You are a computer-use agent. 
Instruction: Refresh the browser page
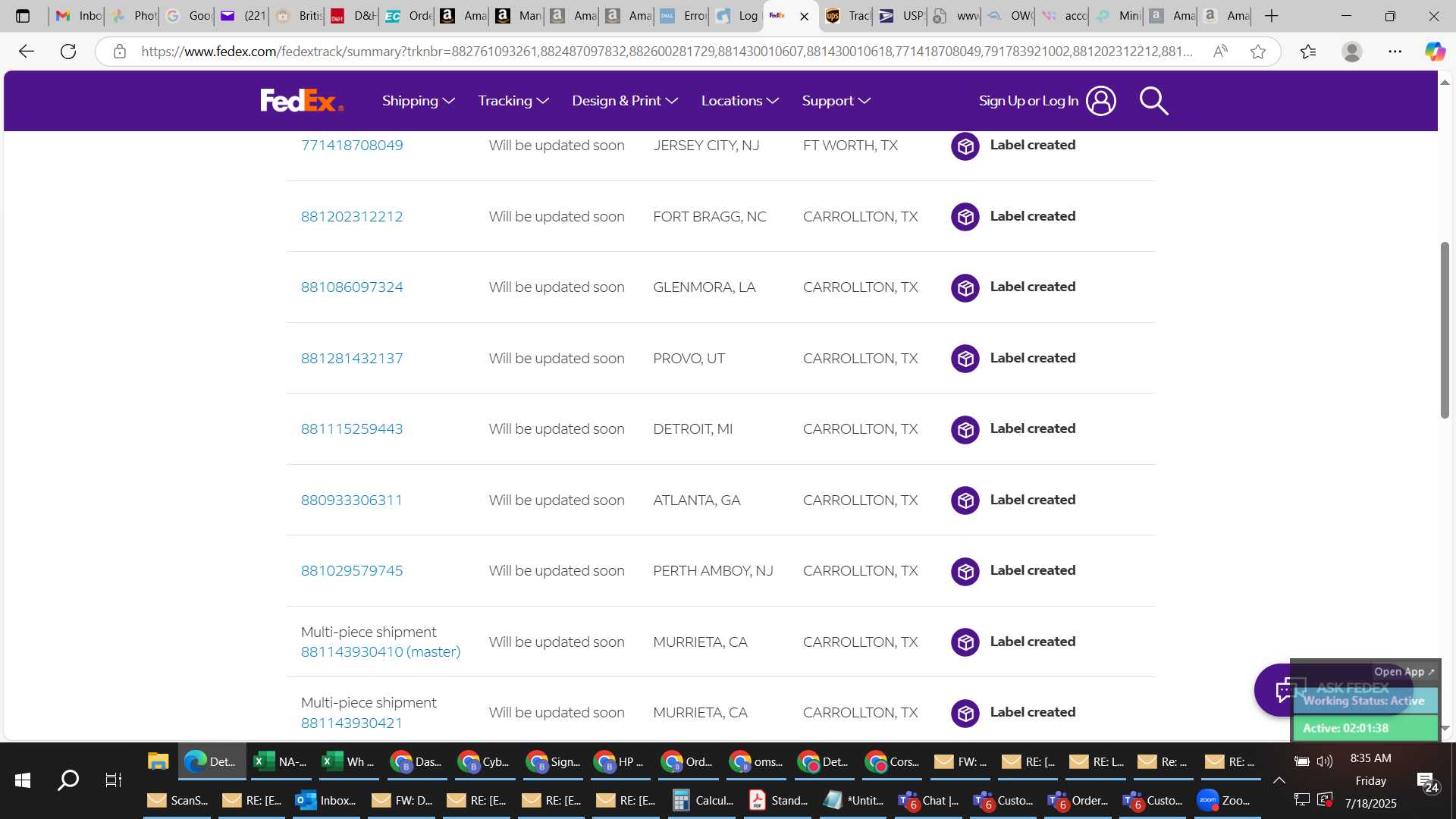coord(68,52)
